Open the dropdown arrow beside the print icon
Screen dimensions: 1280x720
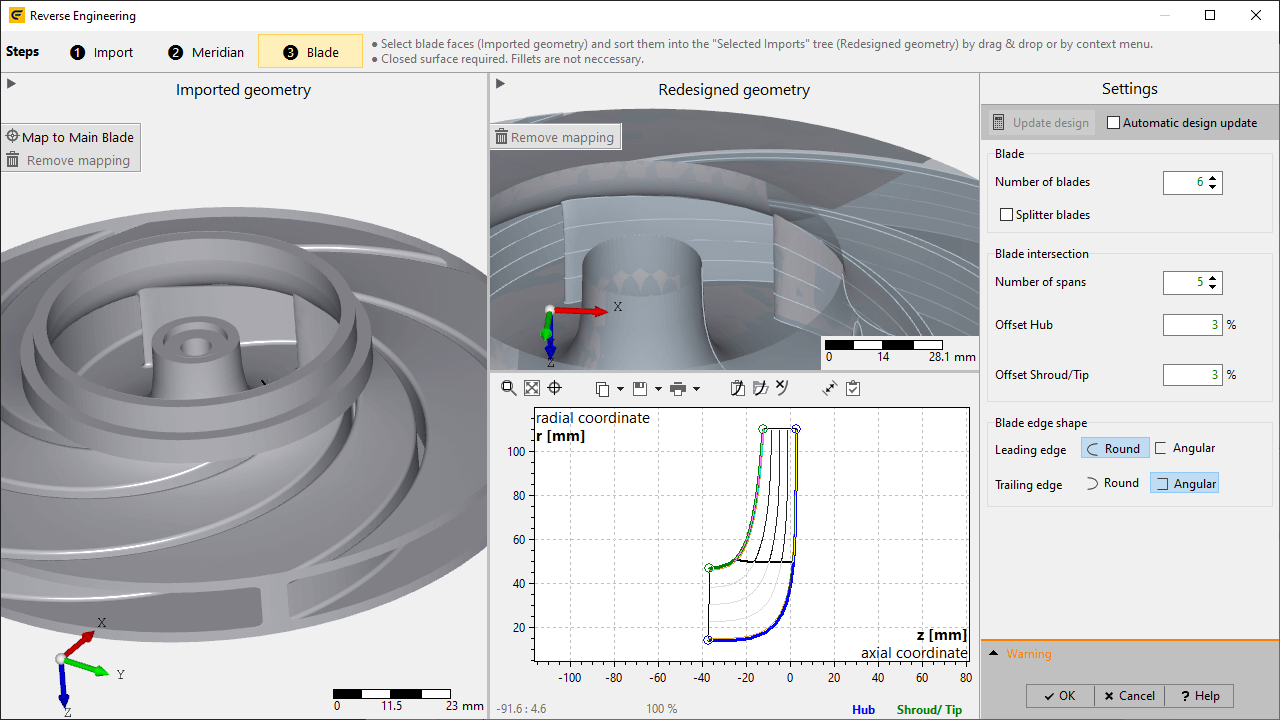click(696, 389)
